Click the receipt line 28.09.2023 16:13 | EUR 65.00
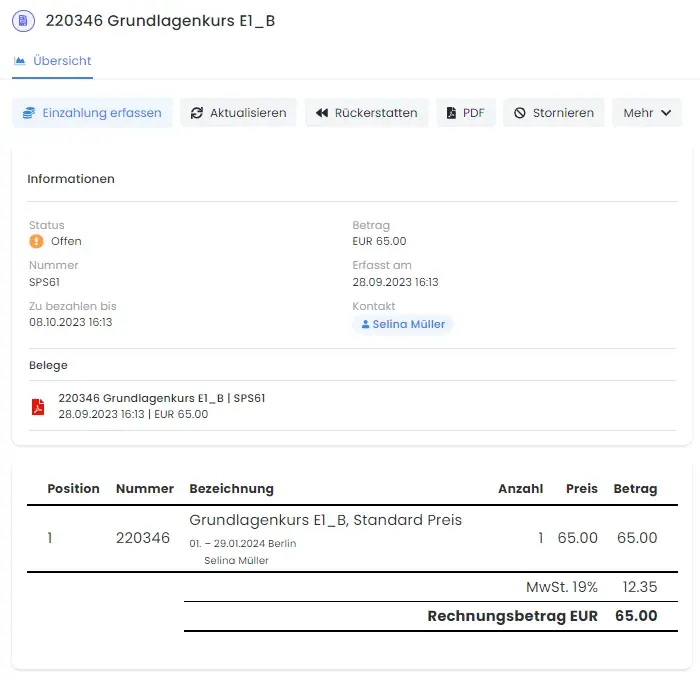Viewport: 700px width, 680px height. (x=133, y=414)
